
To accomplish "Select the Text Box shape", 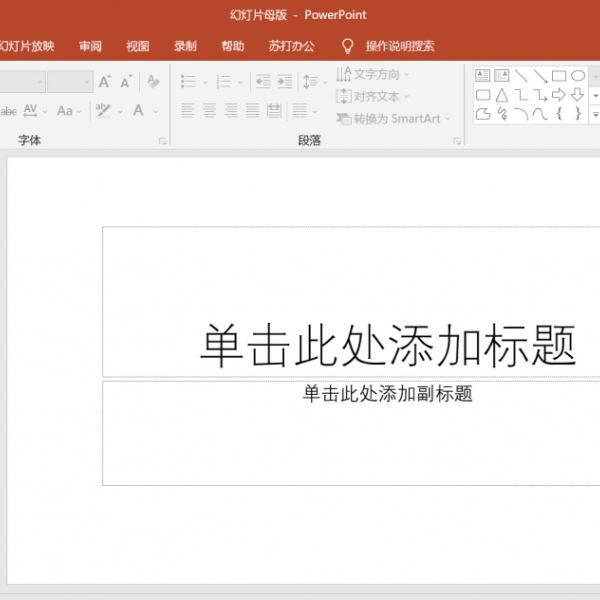I will pyautogui.click(x=482, y=76).
